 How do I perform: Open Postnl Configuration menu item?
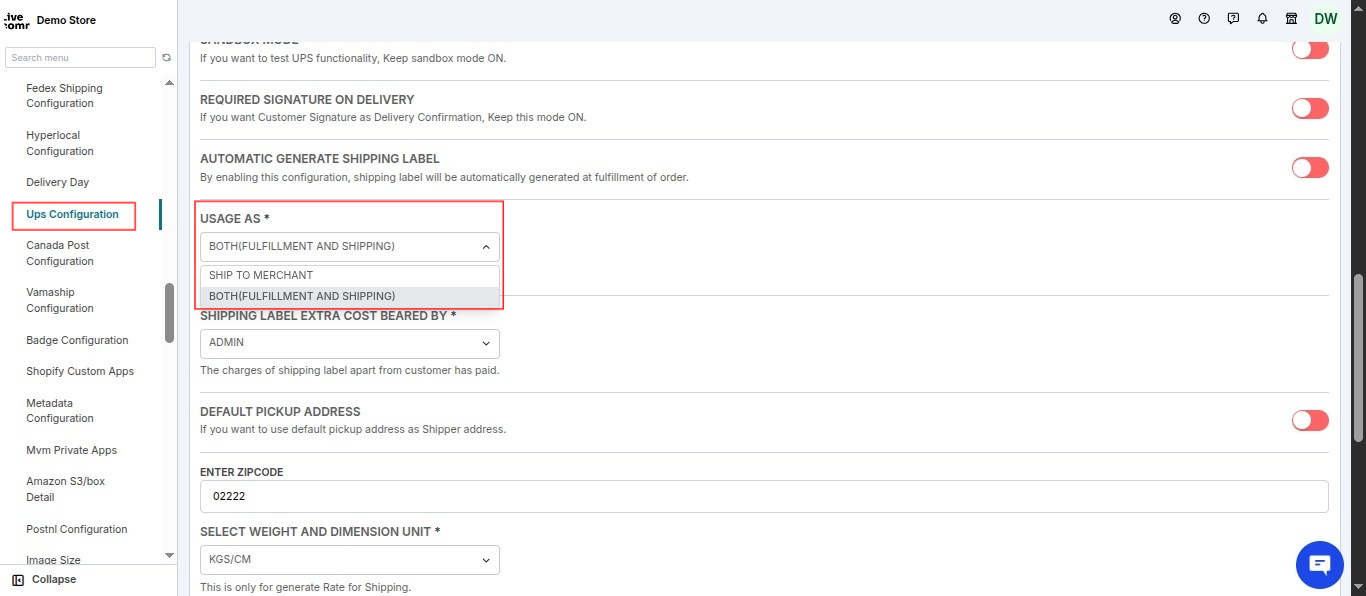tap(77, 529)
